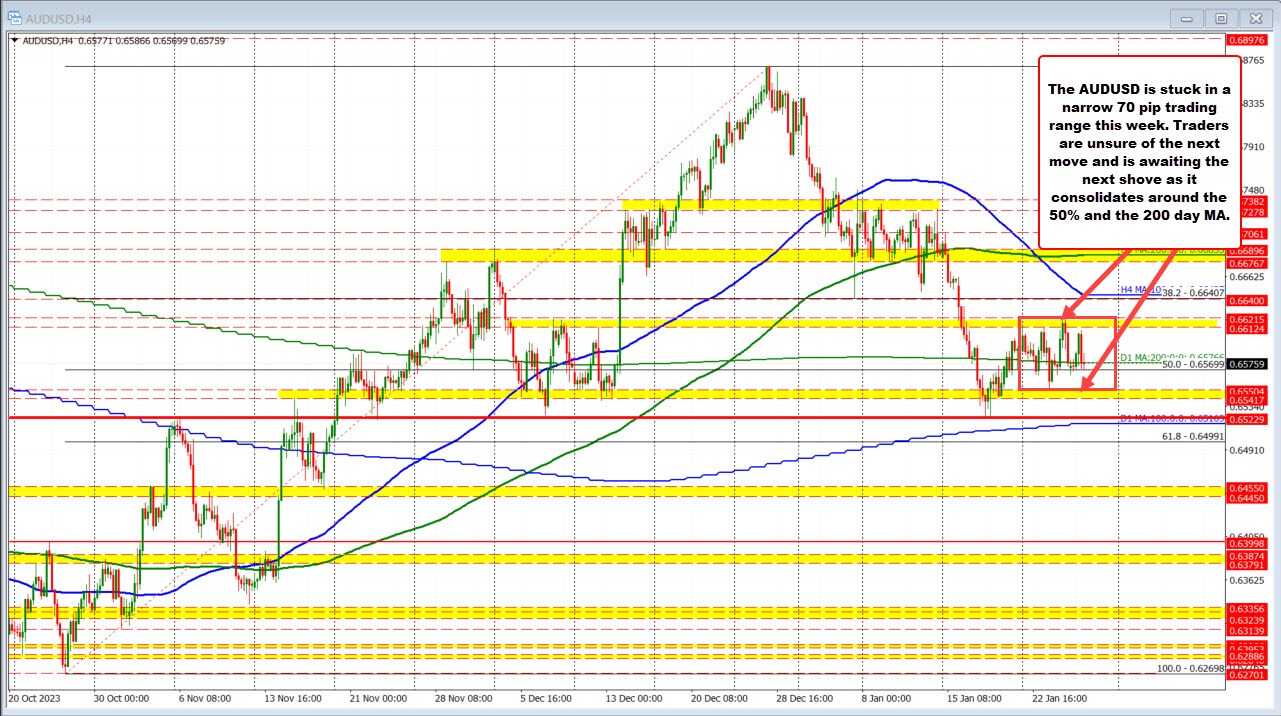The image size is (1281, 716).
Task: Click the 61.8 - 0.64991 Fibonacci label
Action: [1191, 434]
